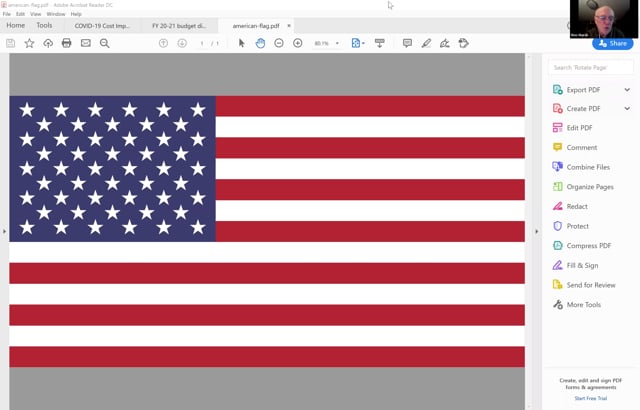This screenshot has height=410, width=640.
Task: Switch to COVID-19 Cost Imp document tab
Action: (102, 26)
